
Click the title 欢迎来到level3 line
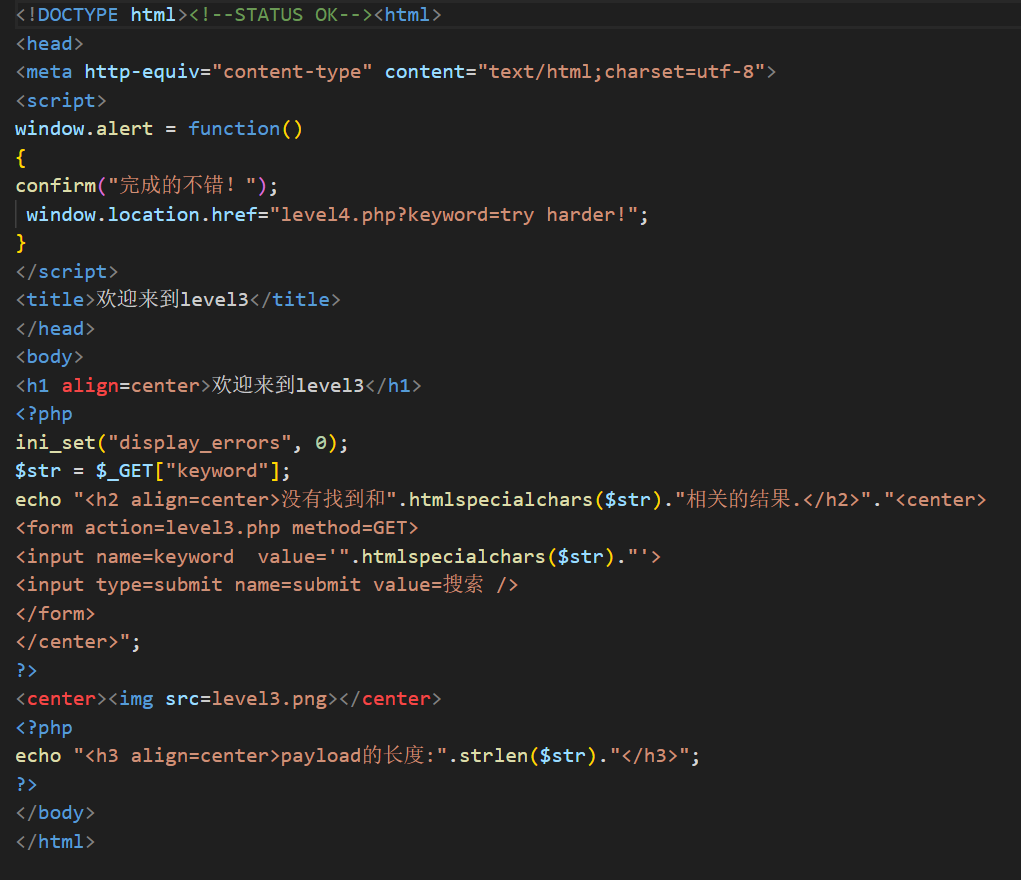point(178,300)
